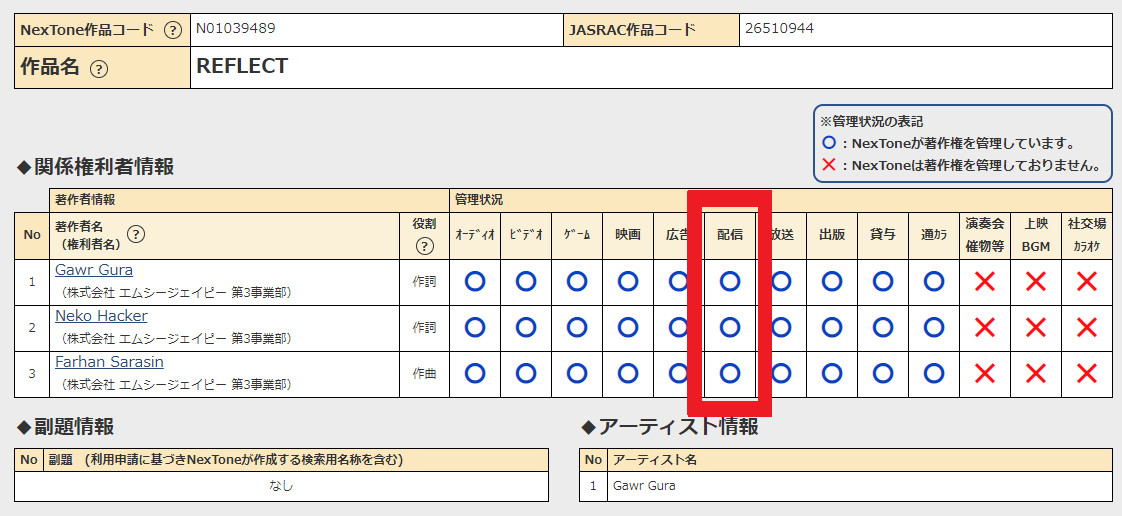Click the help icon beside NexTone作品コード
This screenshot has width=1122, height=516.
[173, 30]
